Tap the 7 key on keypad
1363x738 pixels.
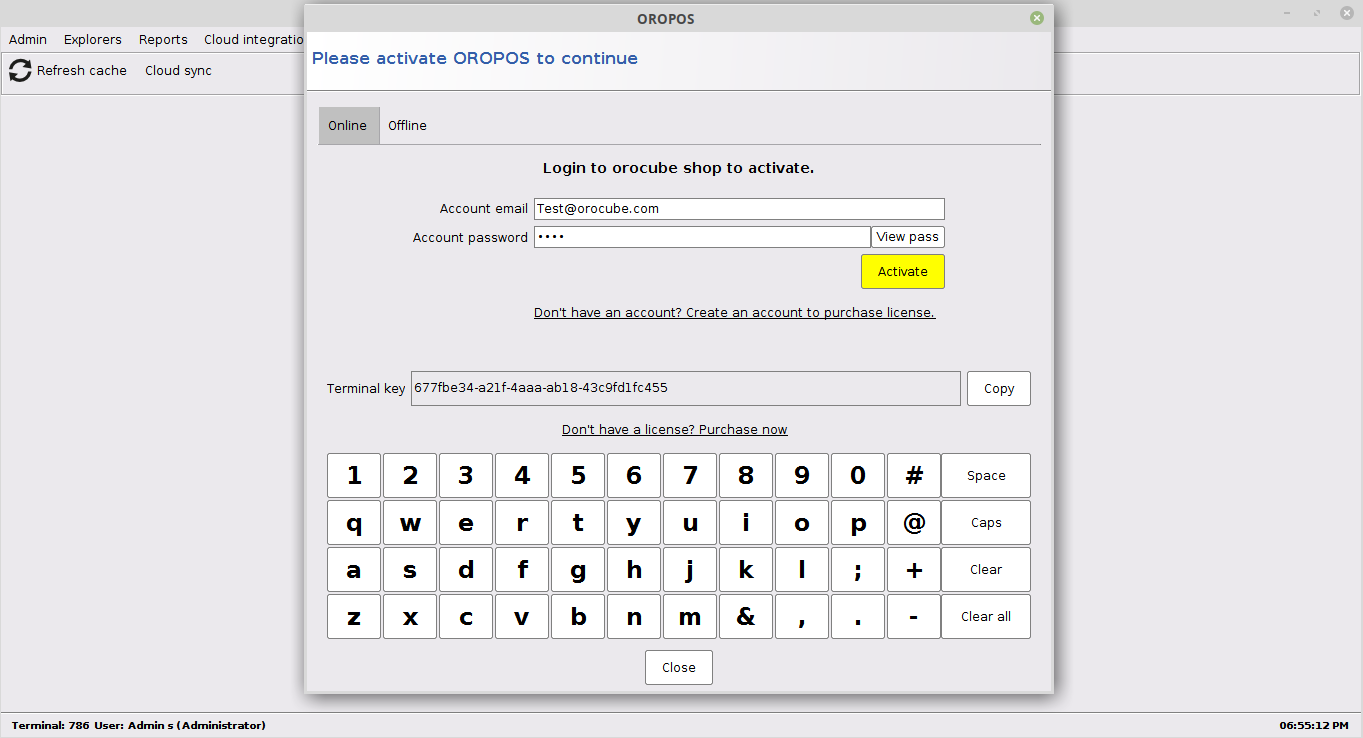(690, 476)
